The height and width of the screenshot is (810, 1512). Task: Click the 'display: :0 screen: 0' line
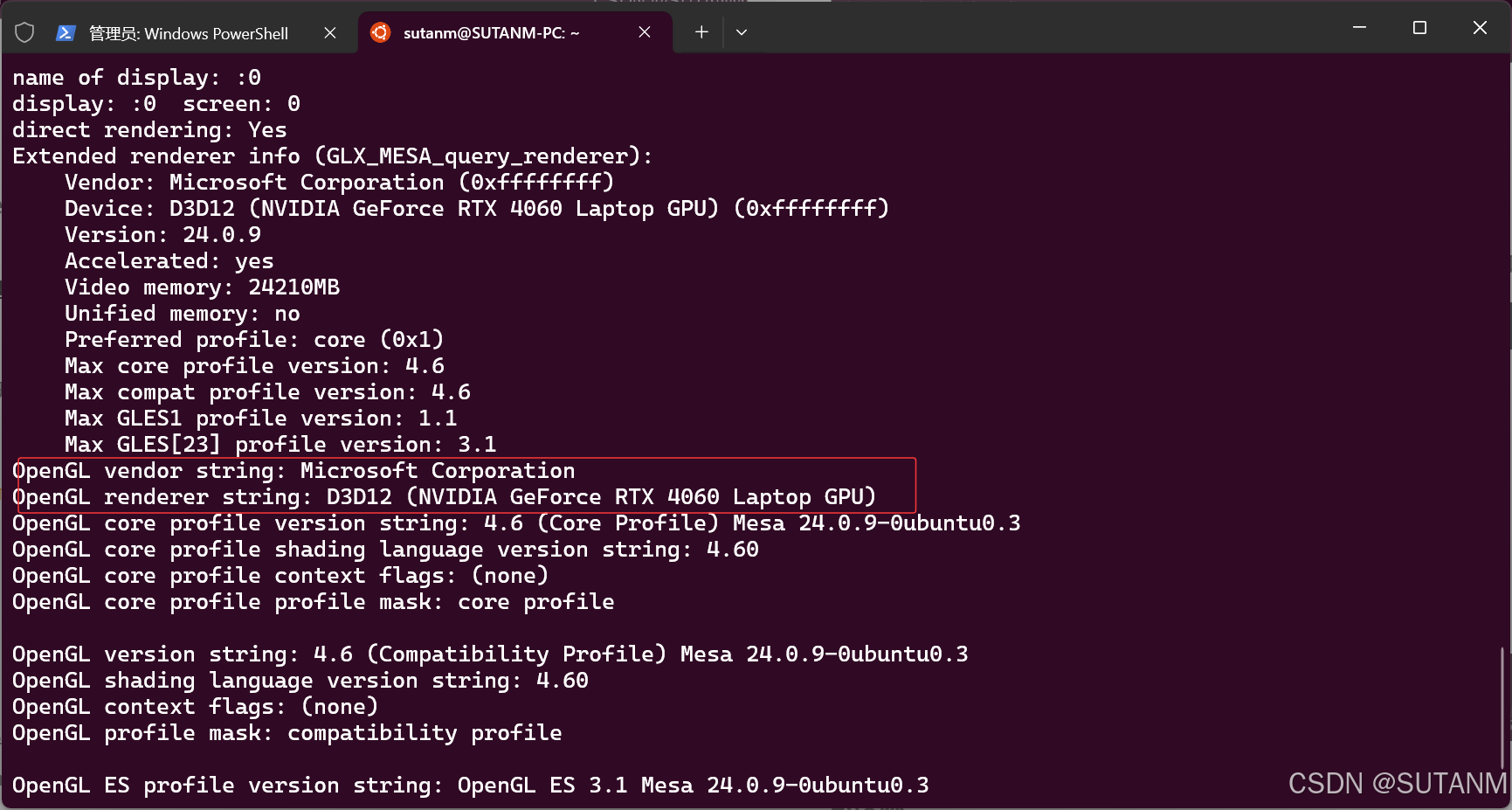[156, 104]
